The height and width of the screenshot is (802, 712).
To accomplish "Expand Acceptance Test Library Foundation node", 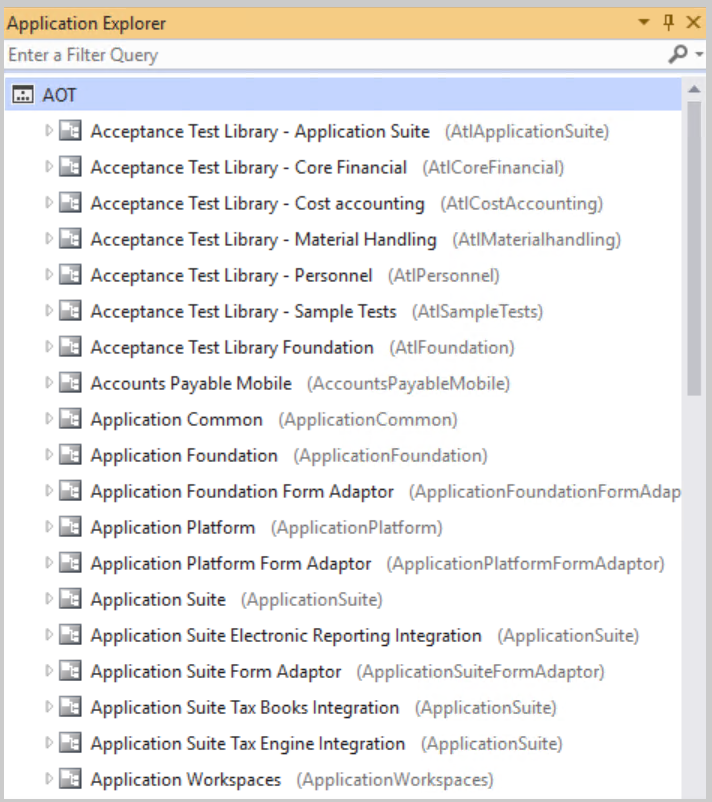I will click(x=49, y=347).
